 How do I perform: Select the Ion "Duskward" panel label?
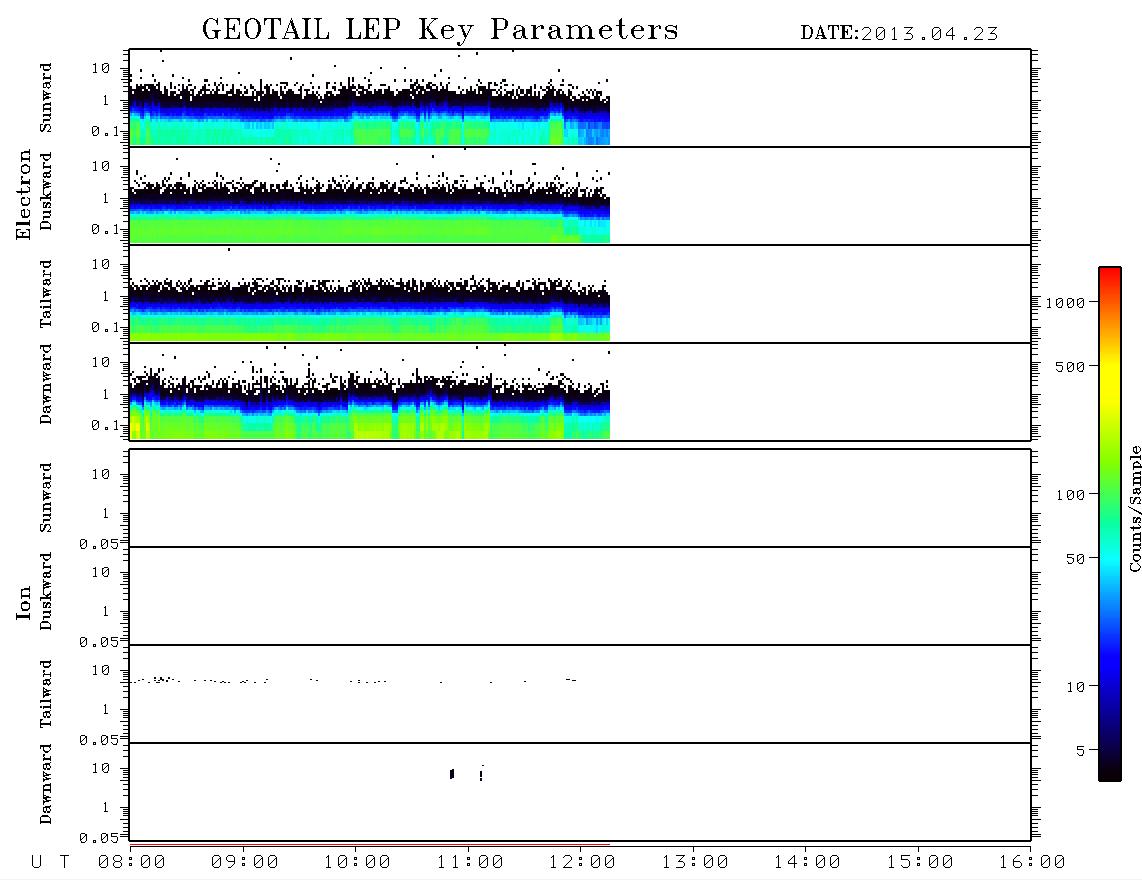[x=46, y=591]
